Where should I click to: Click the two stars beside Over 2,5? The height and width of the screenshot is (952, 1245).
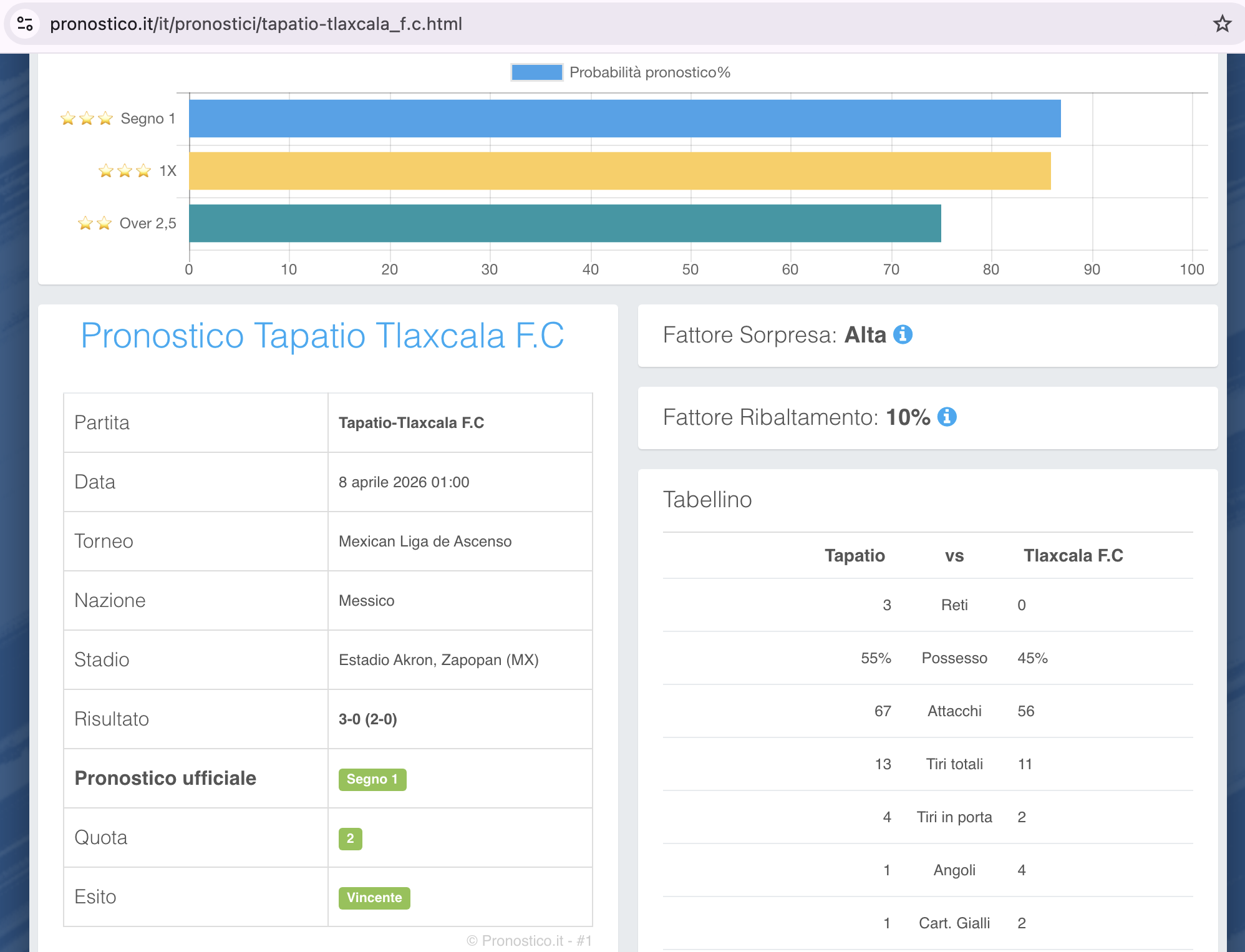click(95, 223)
